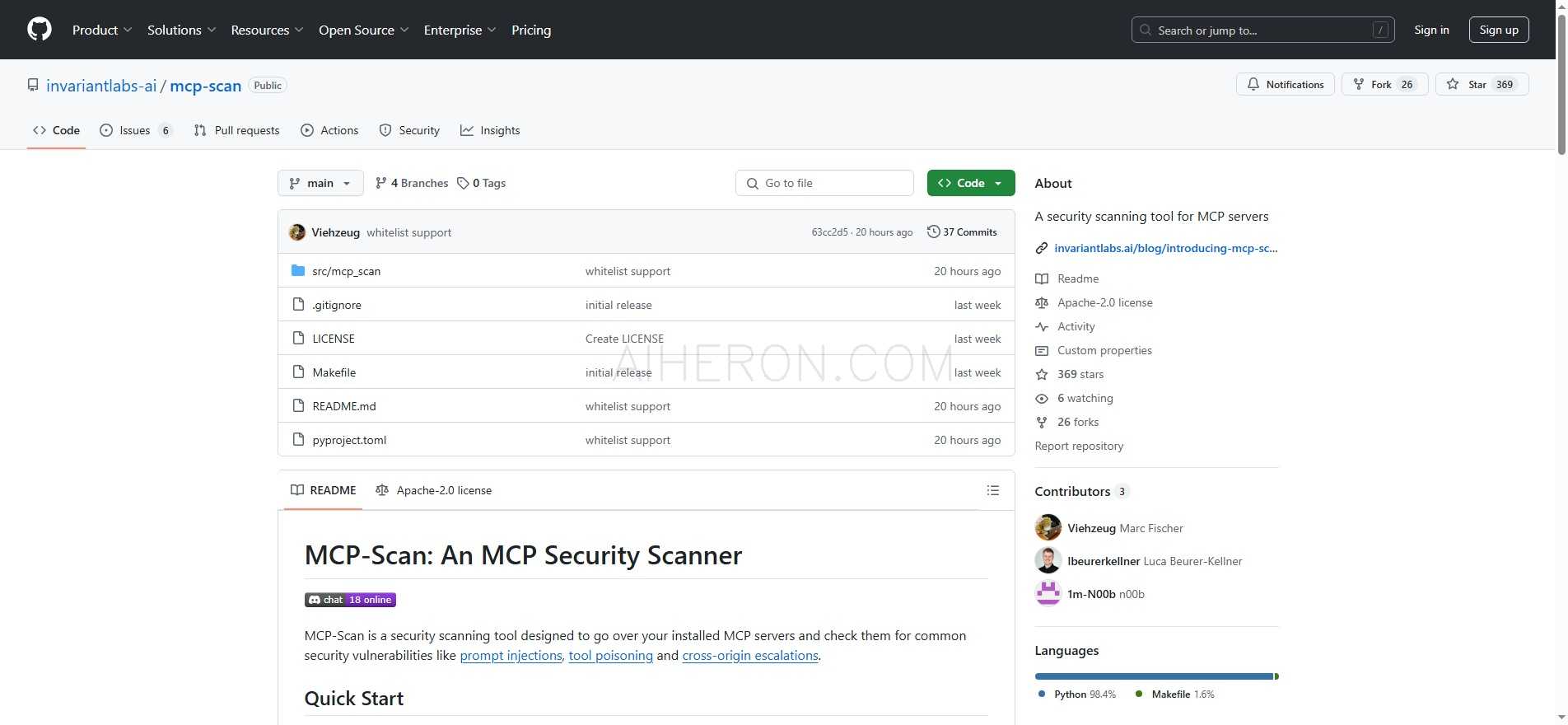Open the Insights tab

[490, 130]
